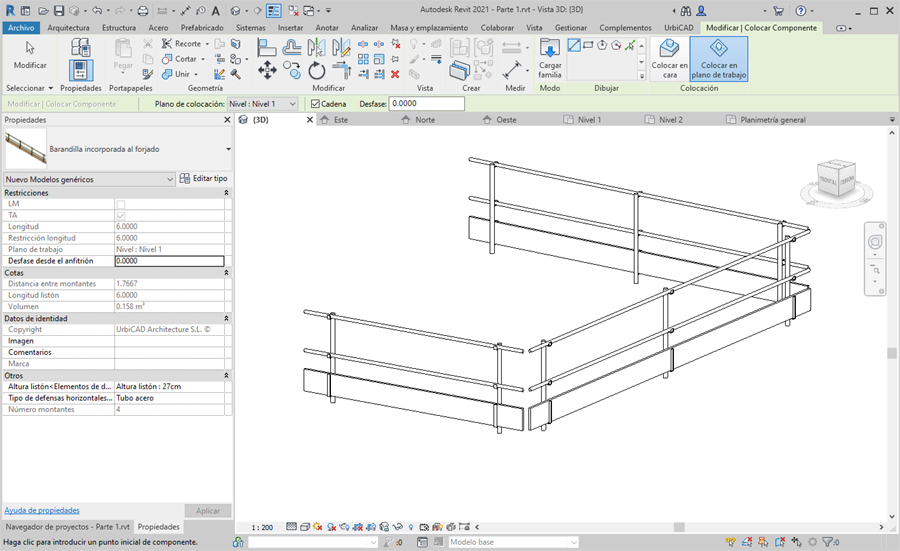Screen dimensions: 900x551
Task: Choose Colocar en plano de trabajo
Action: (718, 57)
